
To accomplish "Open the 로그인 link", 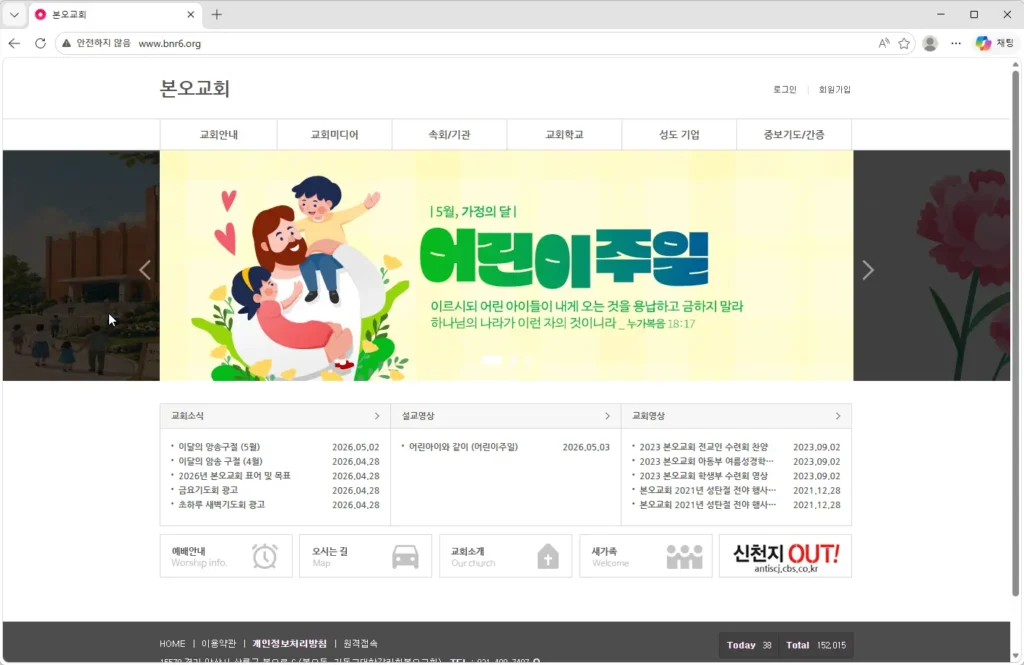I will click(x=784, y=89).
